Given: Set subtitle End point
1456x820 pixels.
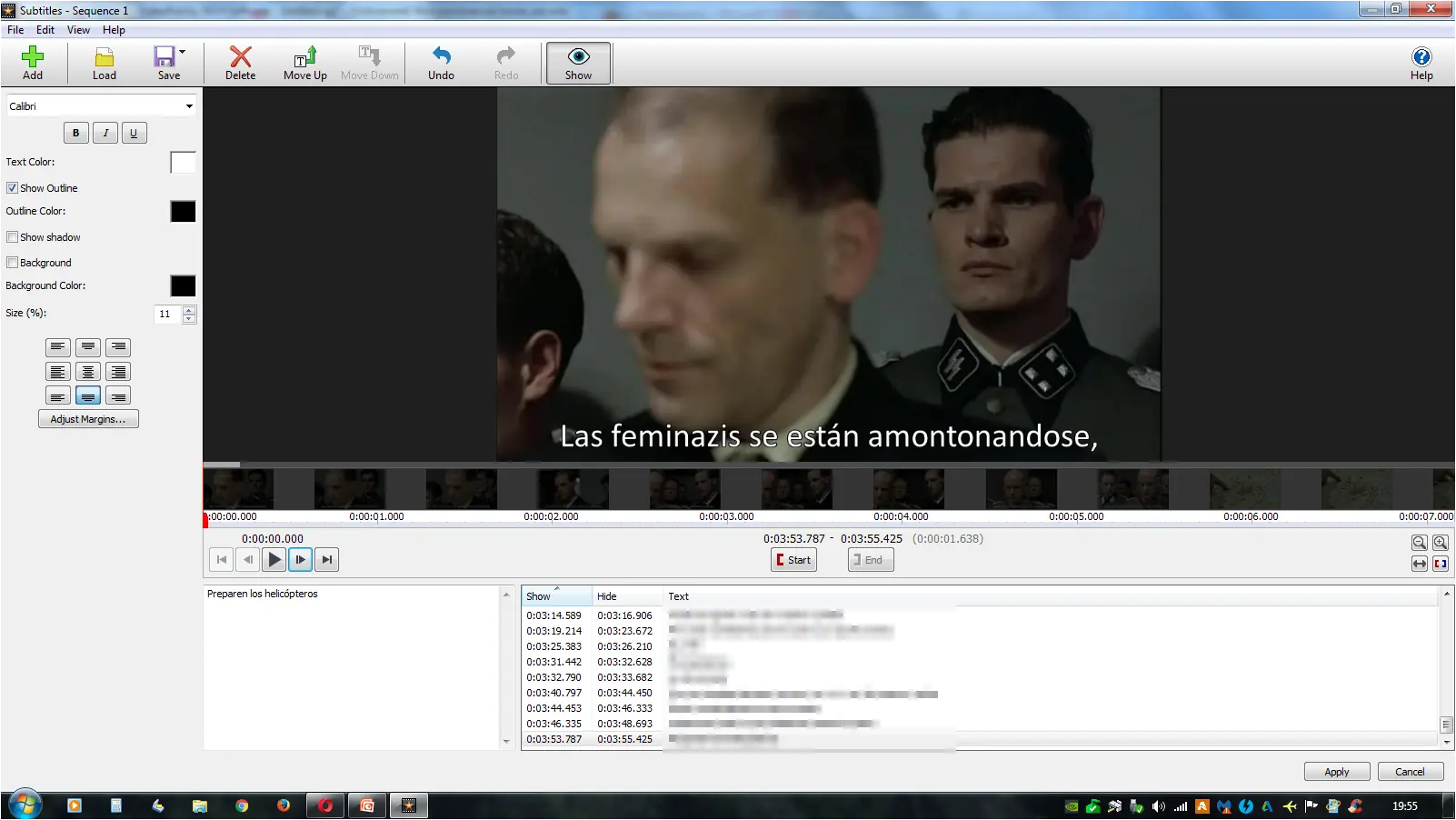Looking at the screenshot, I should coord(871,560).
